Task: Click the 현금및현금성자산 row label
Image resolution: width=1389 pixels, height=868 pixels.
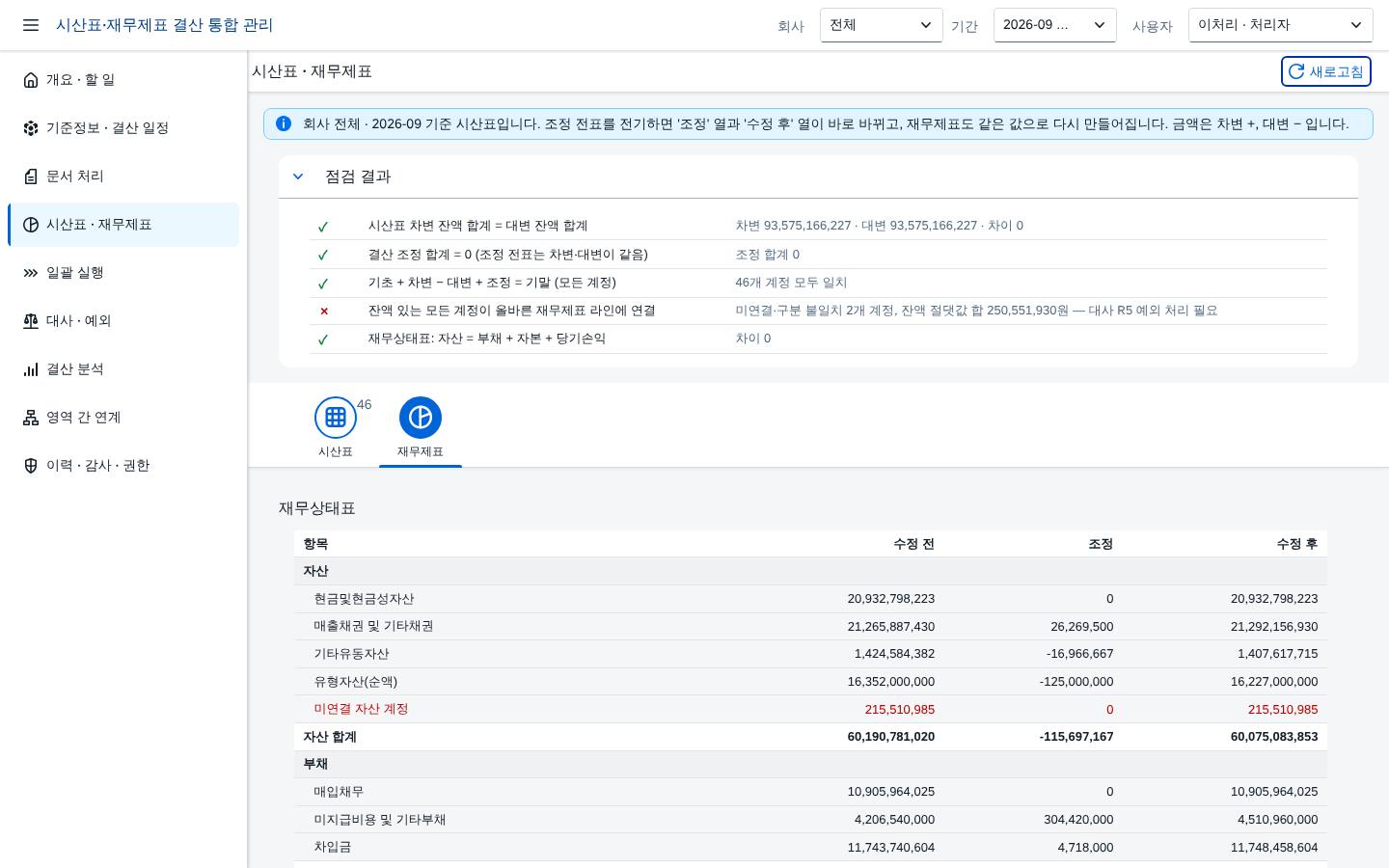Action: (364, 599)
